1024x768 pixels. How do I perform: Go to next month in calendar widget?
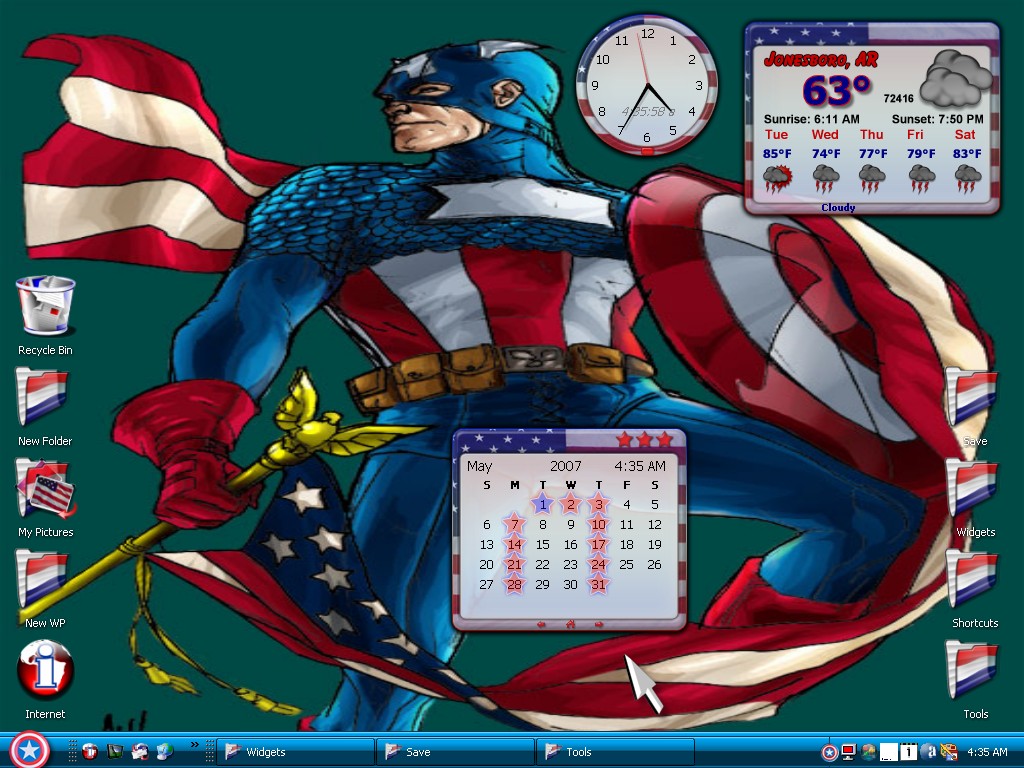coord(599,625)
